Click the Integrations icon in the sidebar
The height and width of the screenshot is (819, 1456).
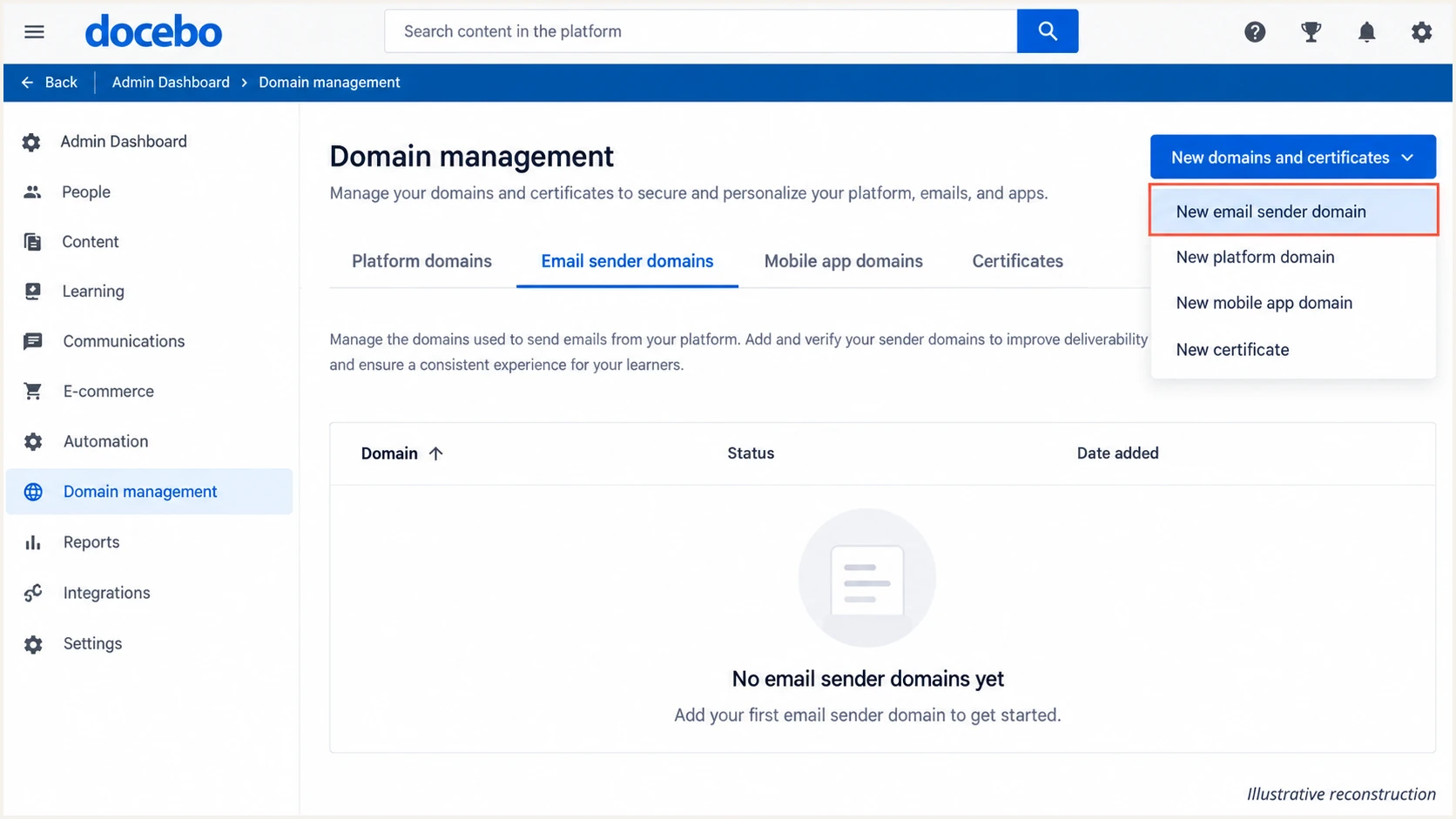[32, 593]
